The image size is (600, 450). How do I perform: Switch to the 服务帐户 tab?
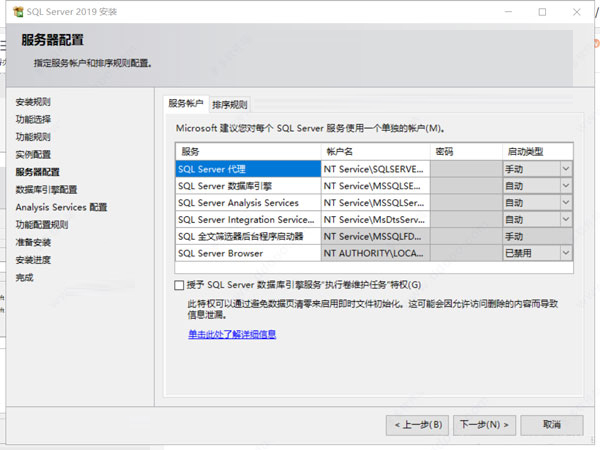(186, 103)
